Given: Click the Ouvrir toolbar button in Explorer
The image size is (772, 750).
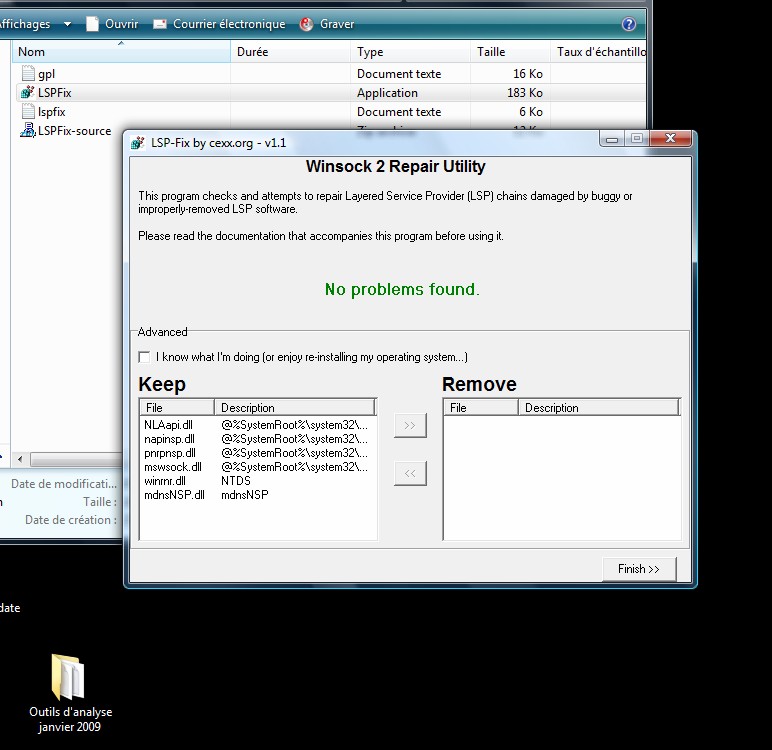Looking at the screenshot, I should 112,24.
